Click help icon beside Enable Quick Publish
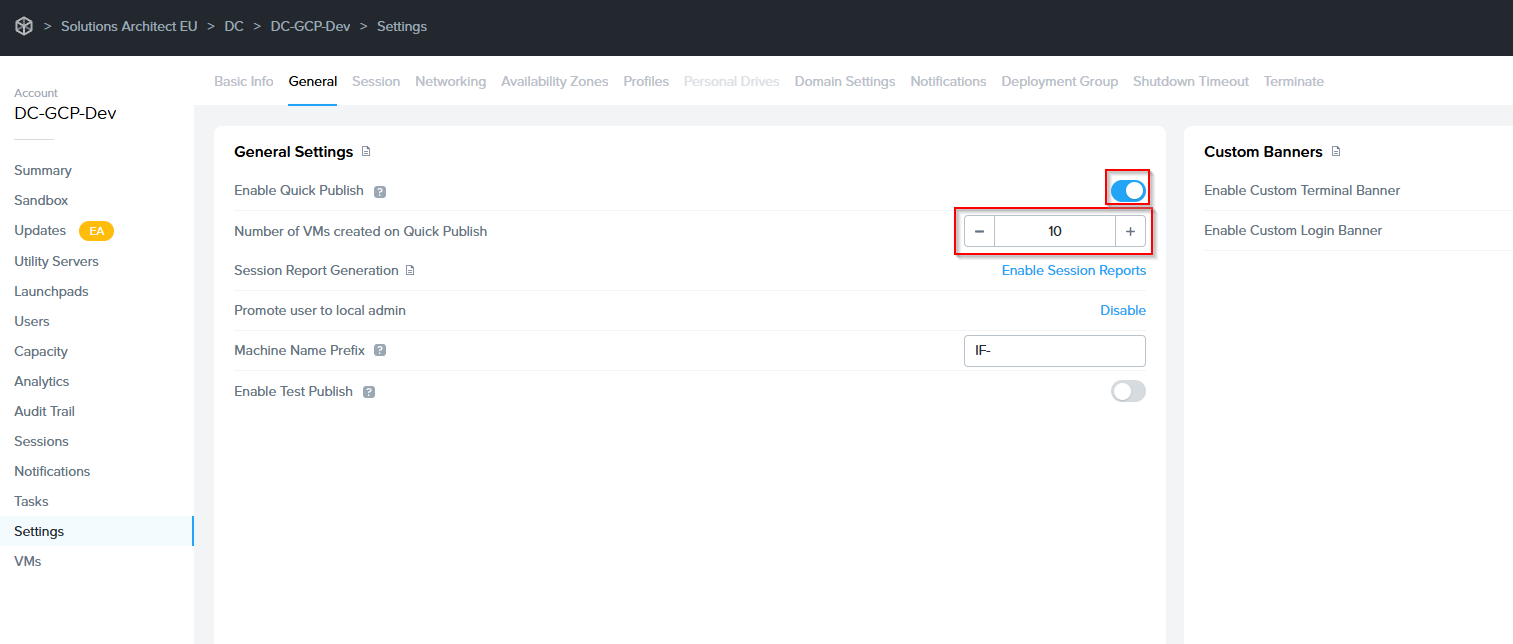The height and width of the screenshot is (644, 1513). [x=380, y=191]
